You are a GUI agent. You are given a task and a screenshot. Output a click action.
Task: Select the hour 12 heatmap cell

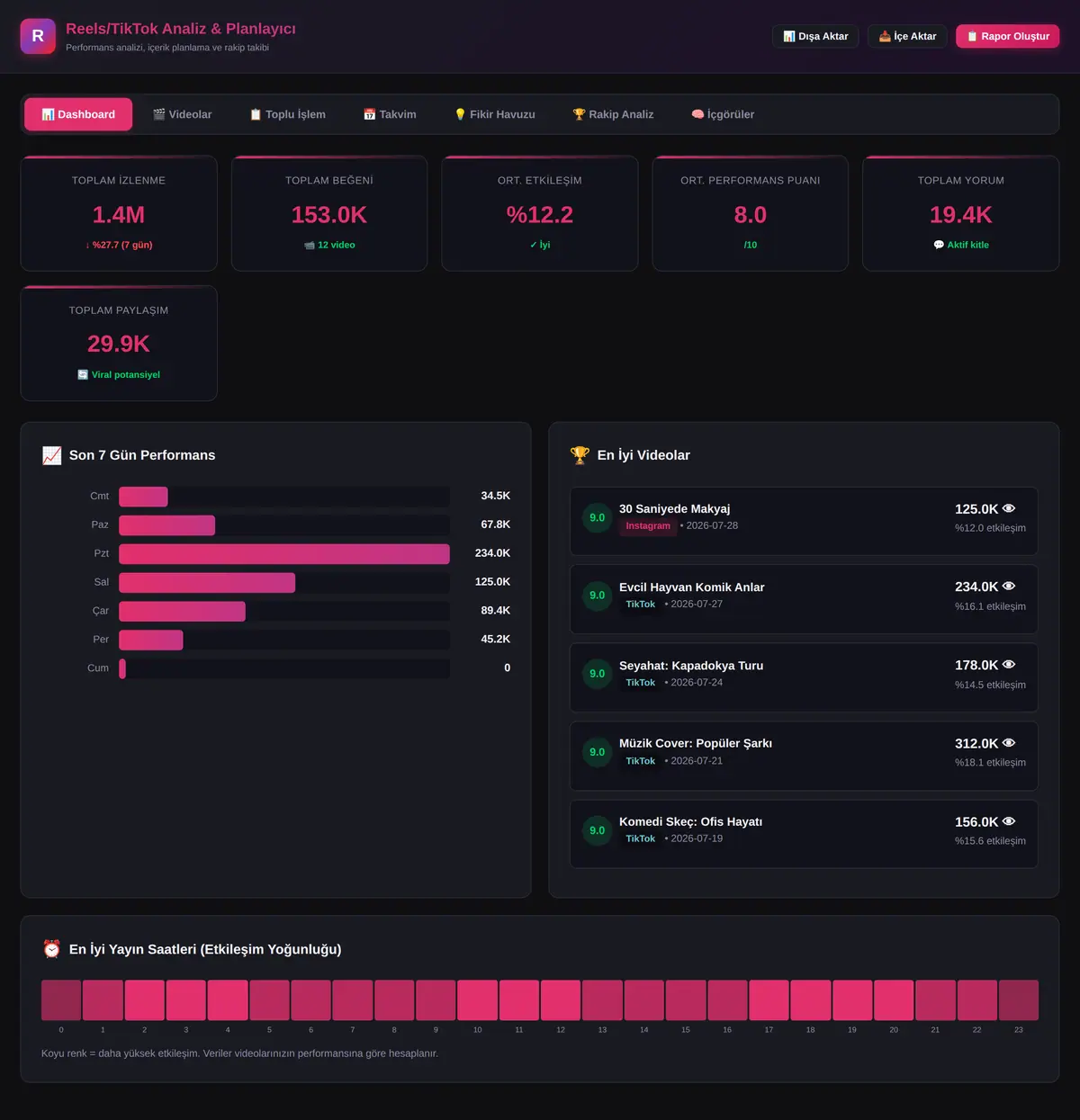pos(561,1000)
